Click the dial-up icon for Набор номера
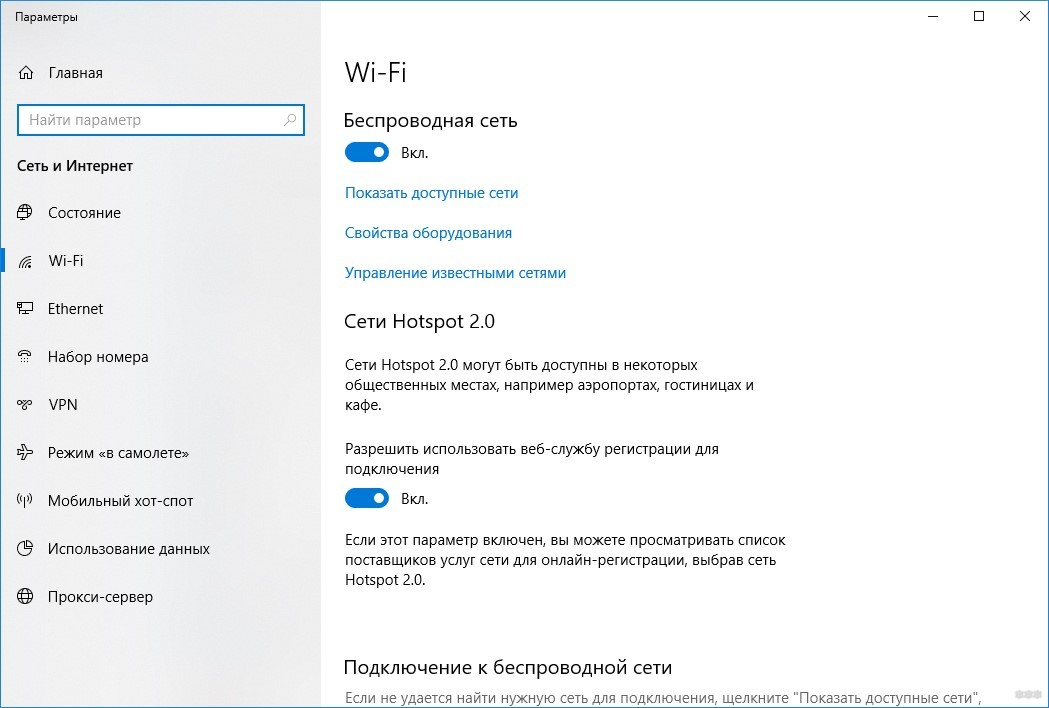Screen dimensions: 1049x708 [25, 357]
